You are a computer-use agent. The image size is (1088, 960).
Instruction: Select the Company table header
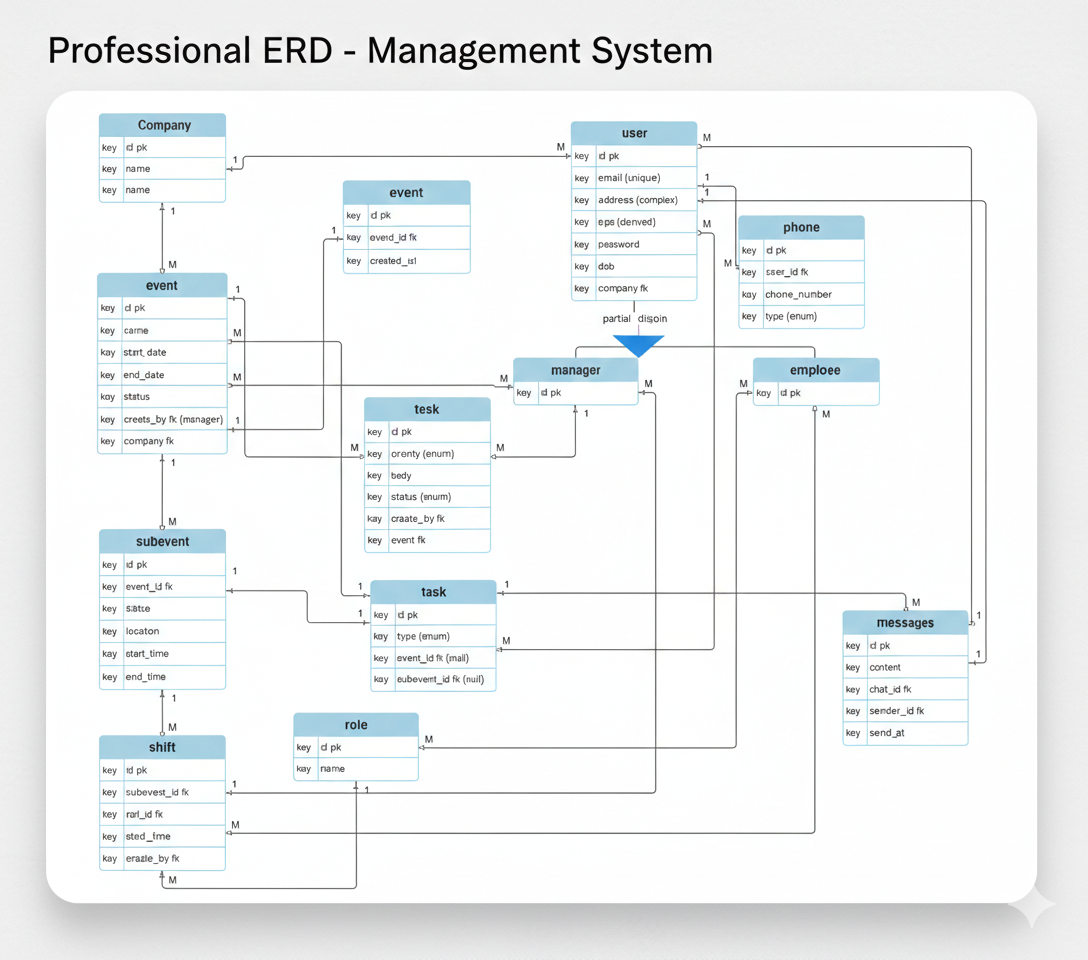162,125
